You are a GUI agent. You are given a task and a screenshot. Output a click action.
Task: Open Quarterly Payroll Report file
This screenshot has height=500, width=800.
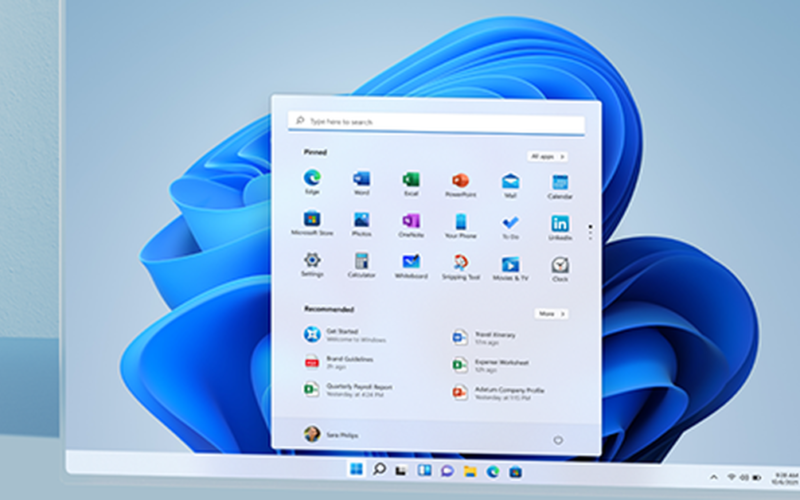click(348, 390)
